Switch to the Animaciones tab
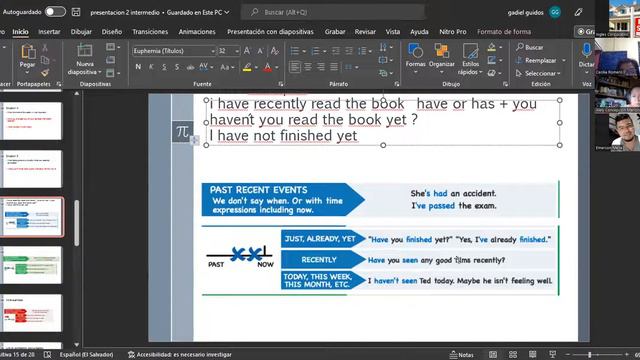The width and height of the screenshot is (640, 360). (197, 31)
